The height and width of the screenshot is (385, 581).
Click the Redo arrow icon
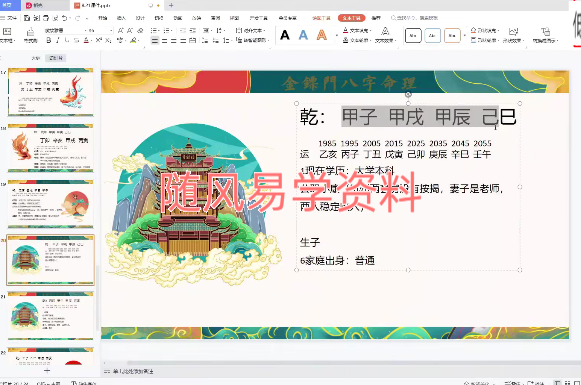click(78, 18)
